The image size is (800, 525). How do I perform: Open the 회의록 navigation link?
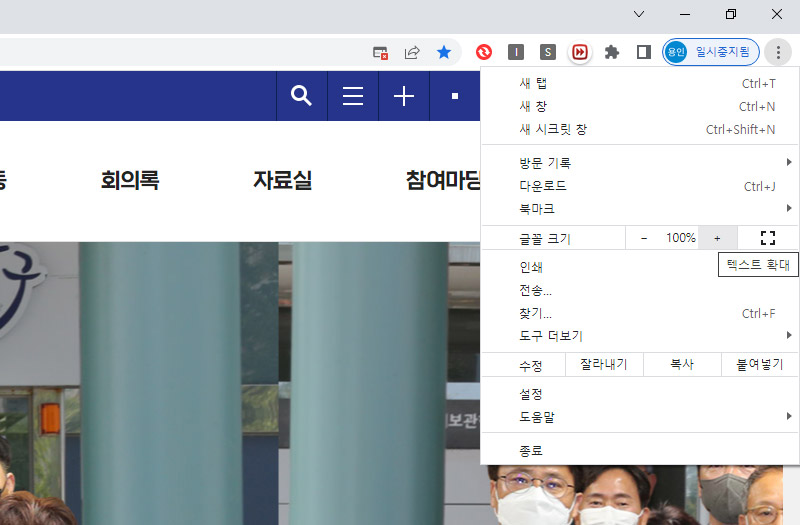point(130,180)
